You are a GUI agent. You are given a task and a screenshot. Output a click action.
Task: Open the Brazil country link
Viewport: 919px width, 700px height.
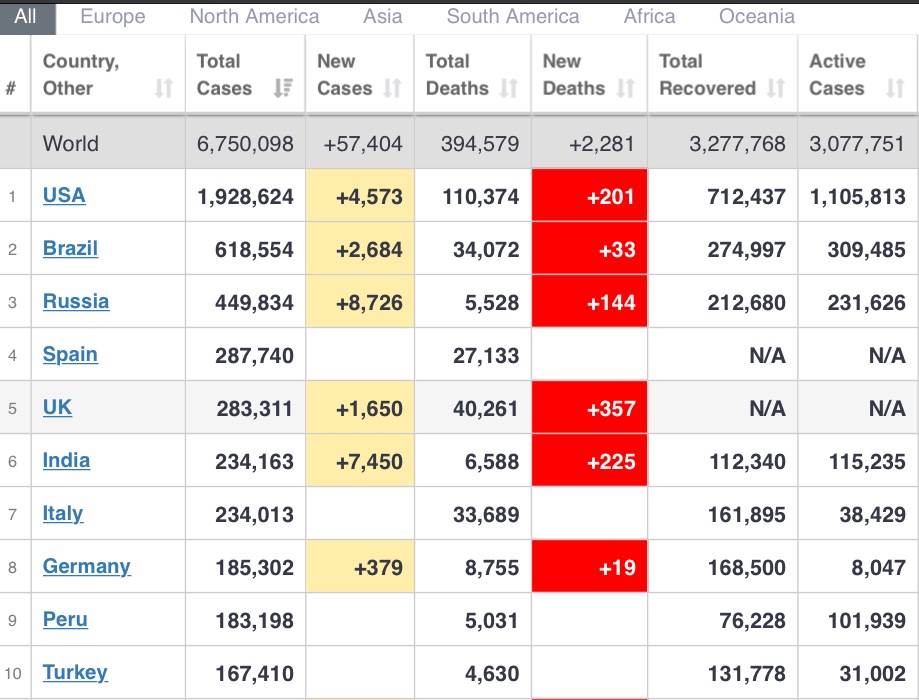click(70, 248)
